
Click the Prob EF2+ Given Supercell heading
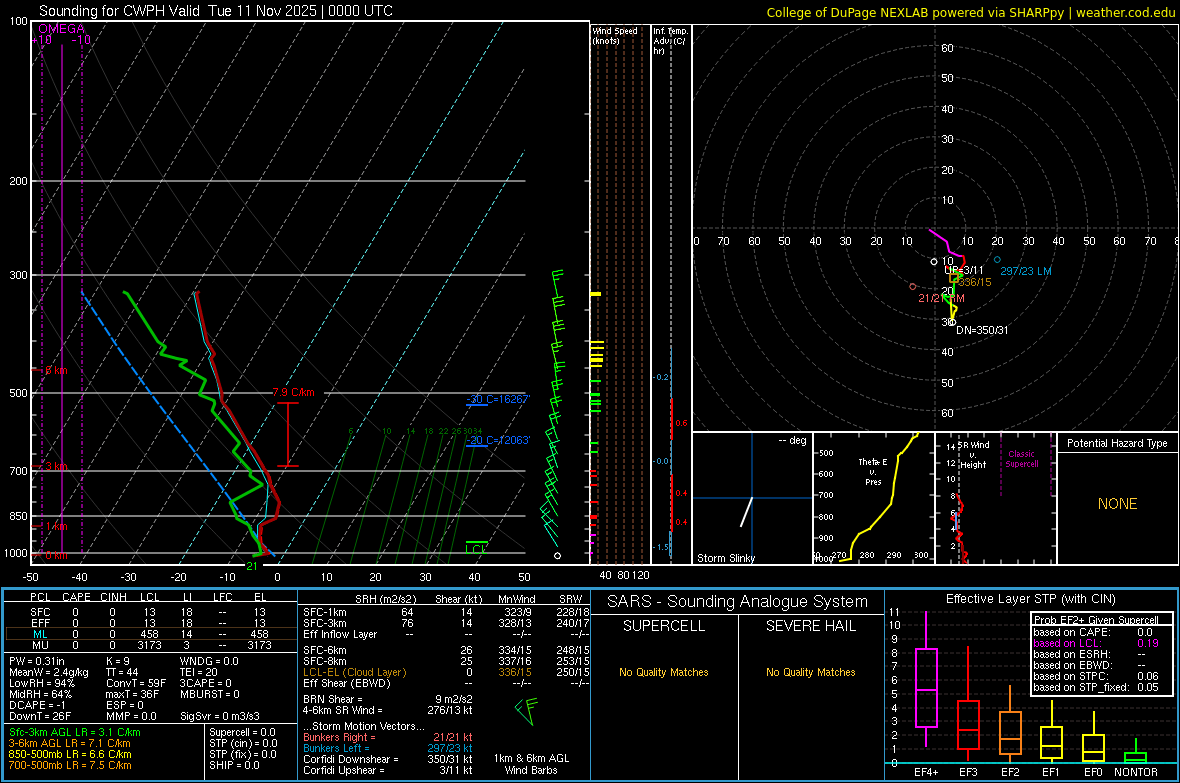[1096, 620]
